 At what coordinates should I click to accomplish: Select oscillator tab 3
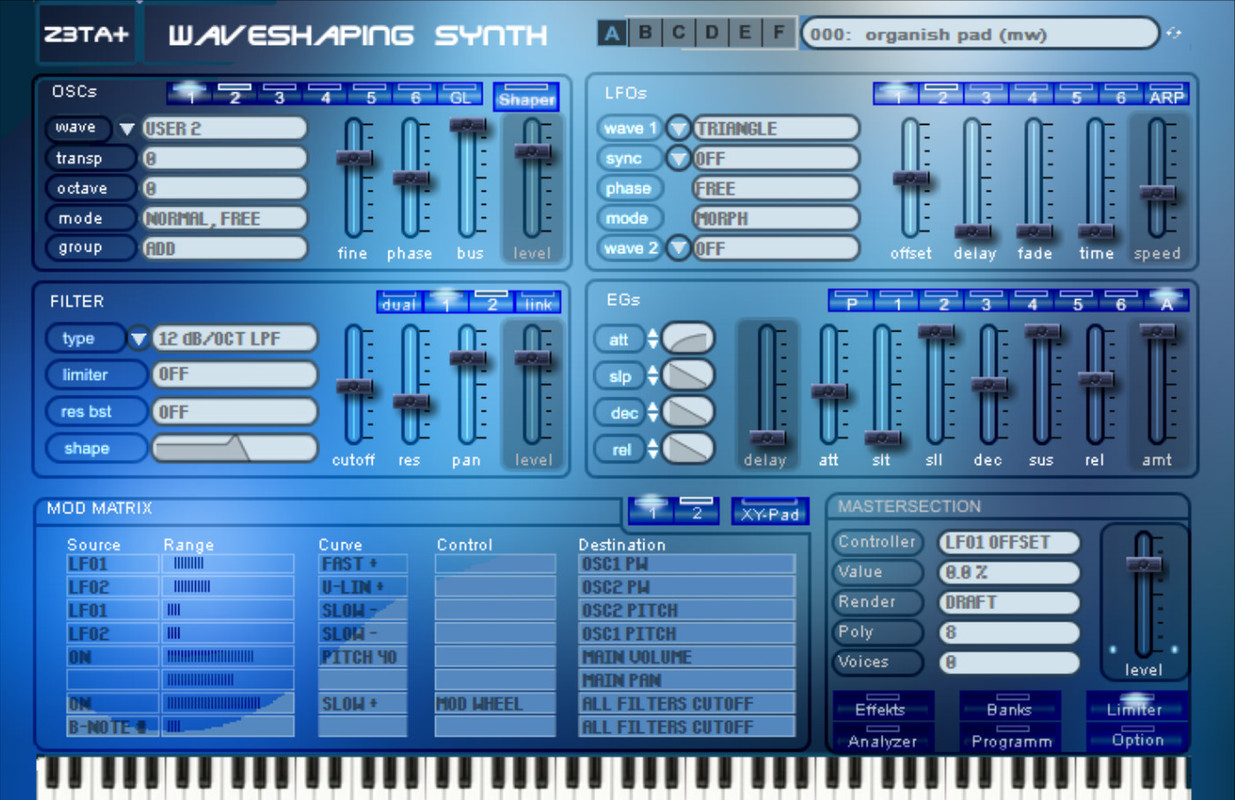click(280, 94)
